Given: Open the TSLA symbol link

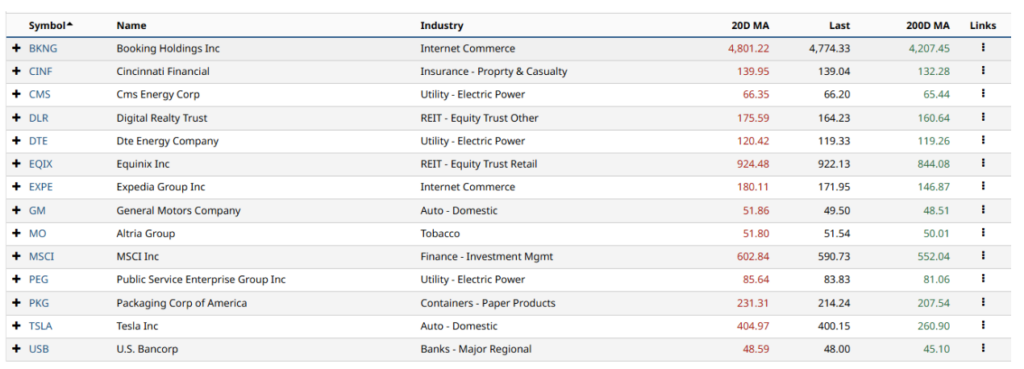Looking at the screenshot, I should (x=40, y=326).
